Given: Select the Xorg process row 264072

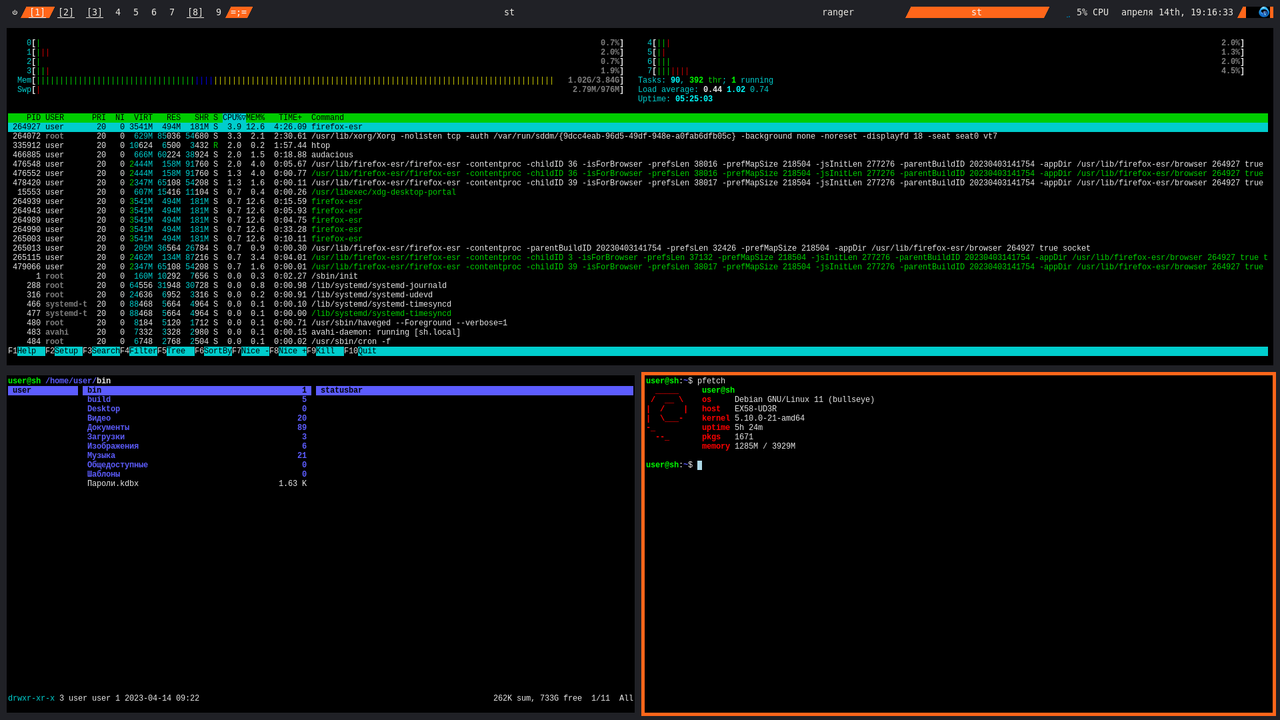Looking at the screenshot, I should click(638, 137).
